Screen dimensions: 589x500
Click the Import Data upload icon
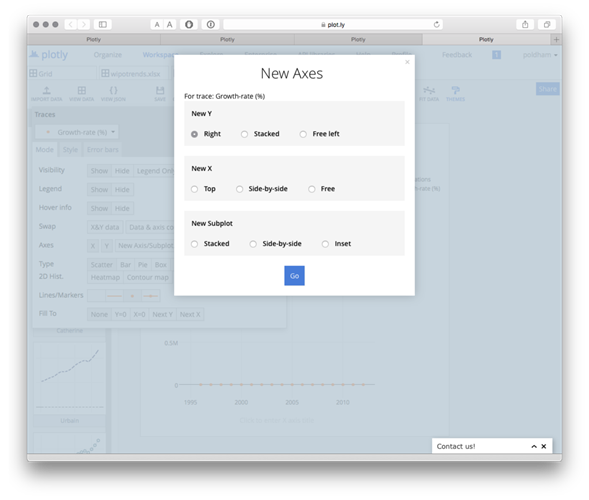point(47,90)
